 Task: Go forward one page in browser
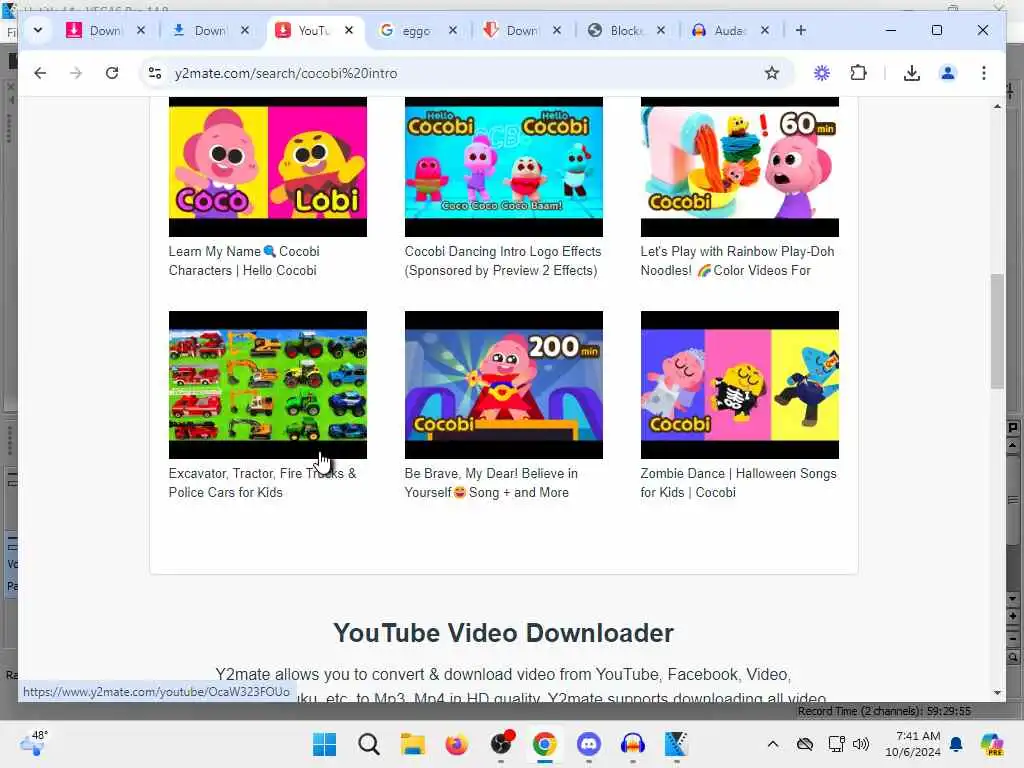(x=76, y=73)
